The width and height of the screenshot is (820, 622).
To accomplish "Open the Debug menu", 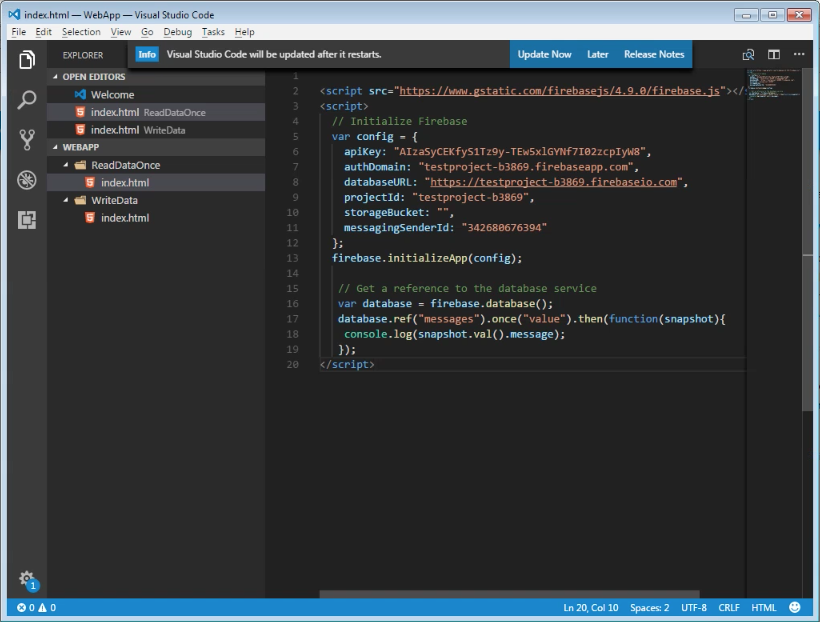I will 177,32.
